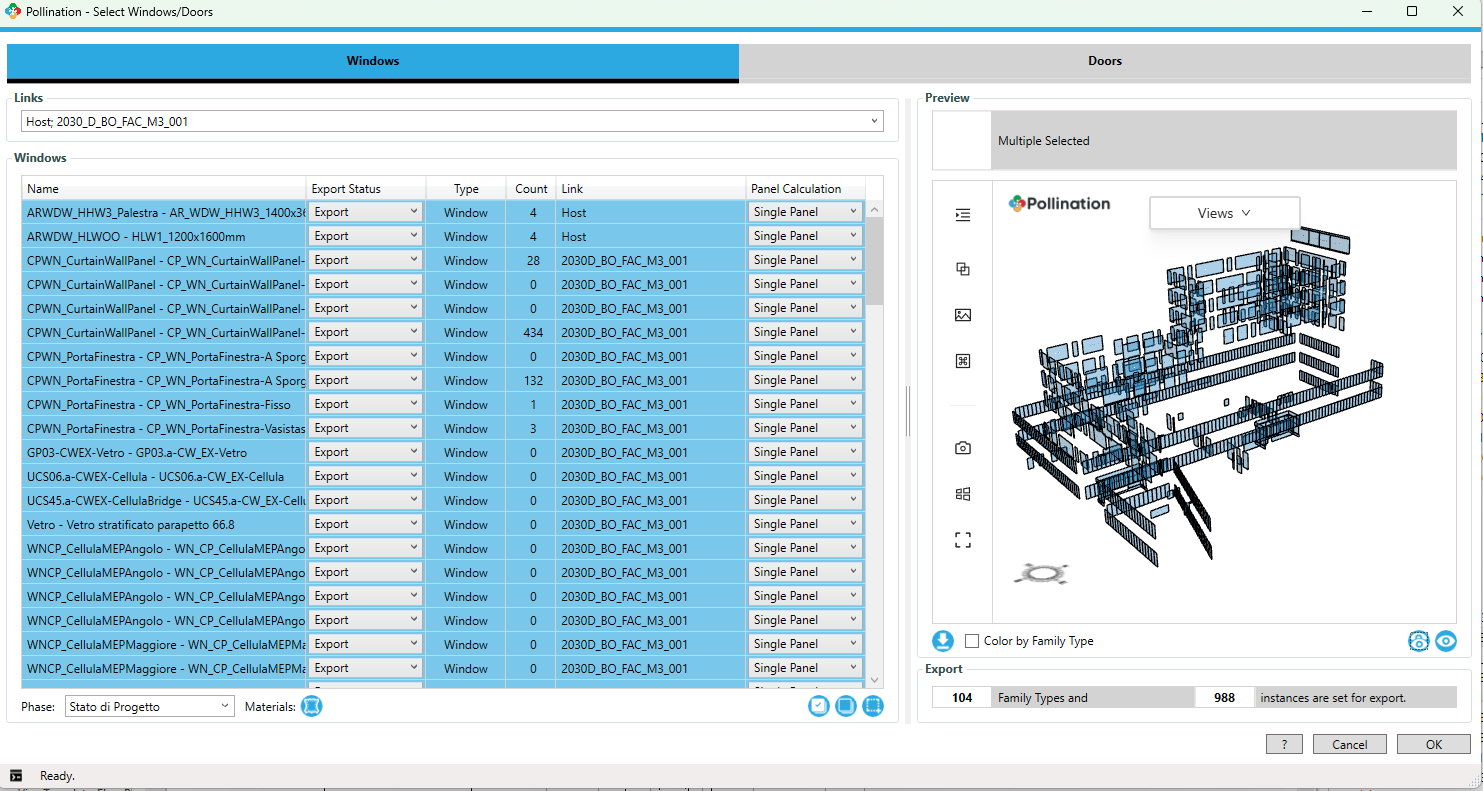Activate the fit-to-view icon in the preview sidebar
This screenshot has height=791, width=1483.
(962, 539)
